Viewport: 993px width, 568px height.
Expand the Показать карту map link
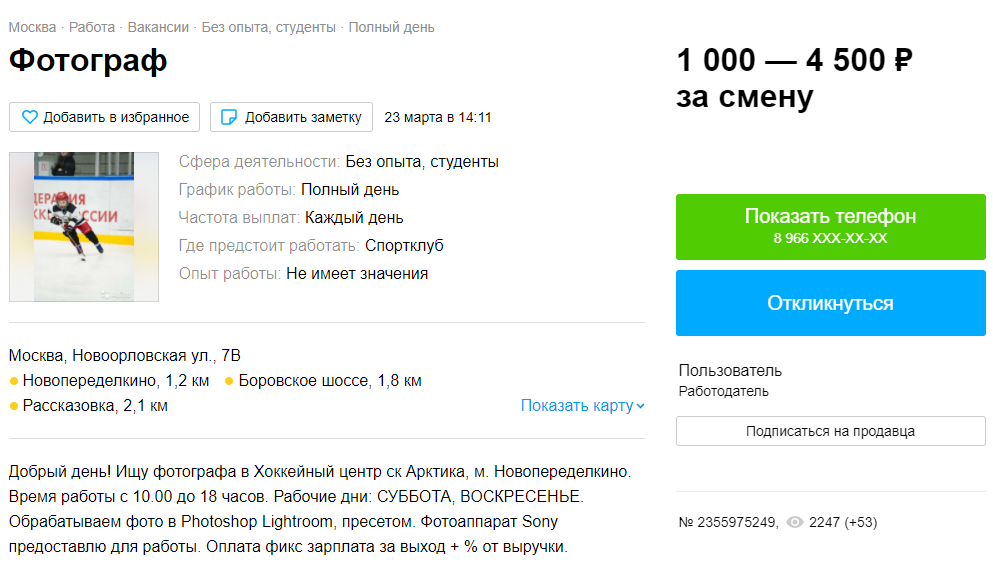pos(577,405)
